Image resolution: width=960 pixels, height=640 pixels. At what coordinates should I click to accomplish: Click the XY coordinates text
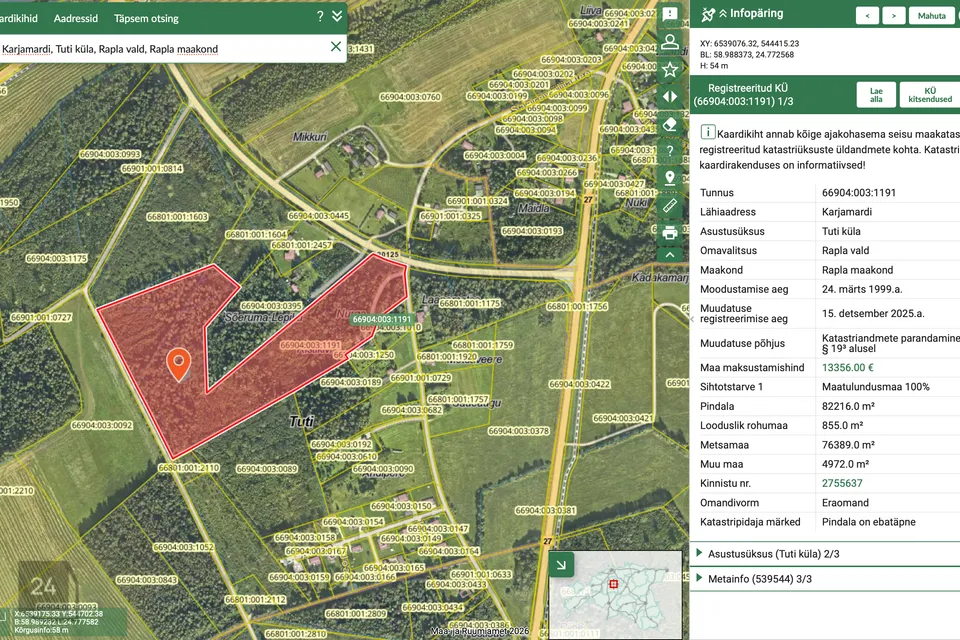click(749, 43)
